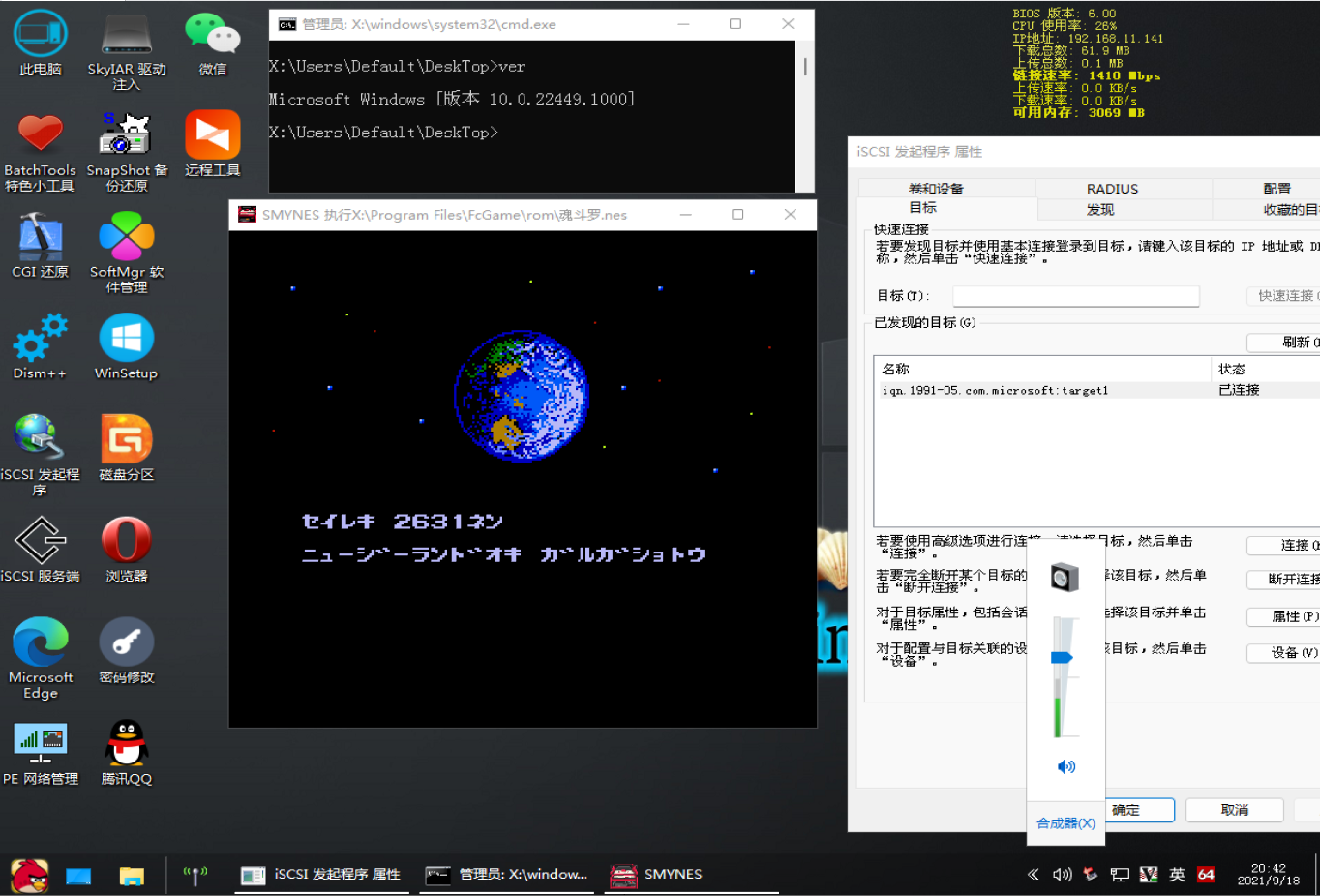Viewport: 1320px width, 896px height.
Task: Open iSCSI 服务端 desktop icon
Action: (40, 550)
